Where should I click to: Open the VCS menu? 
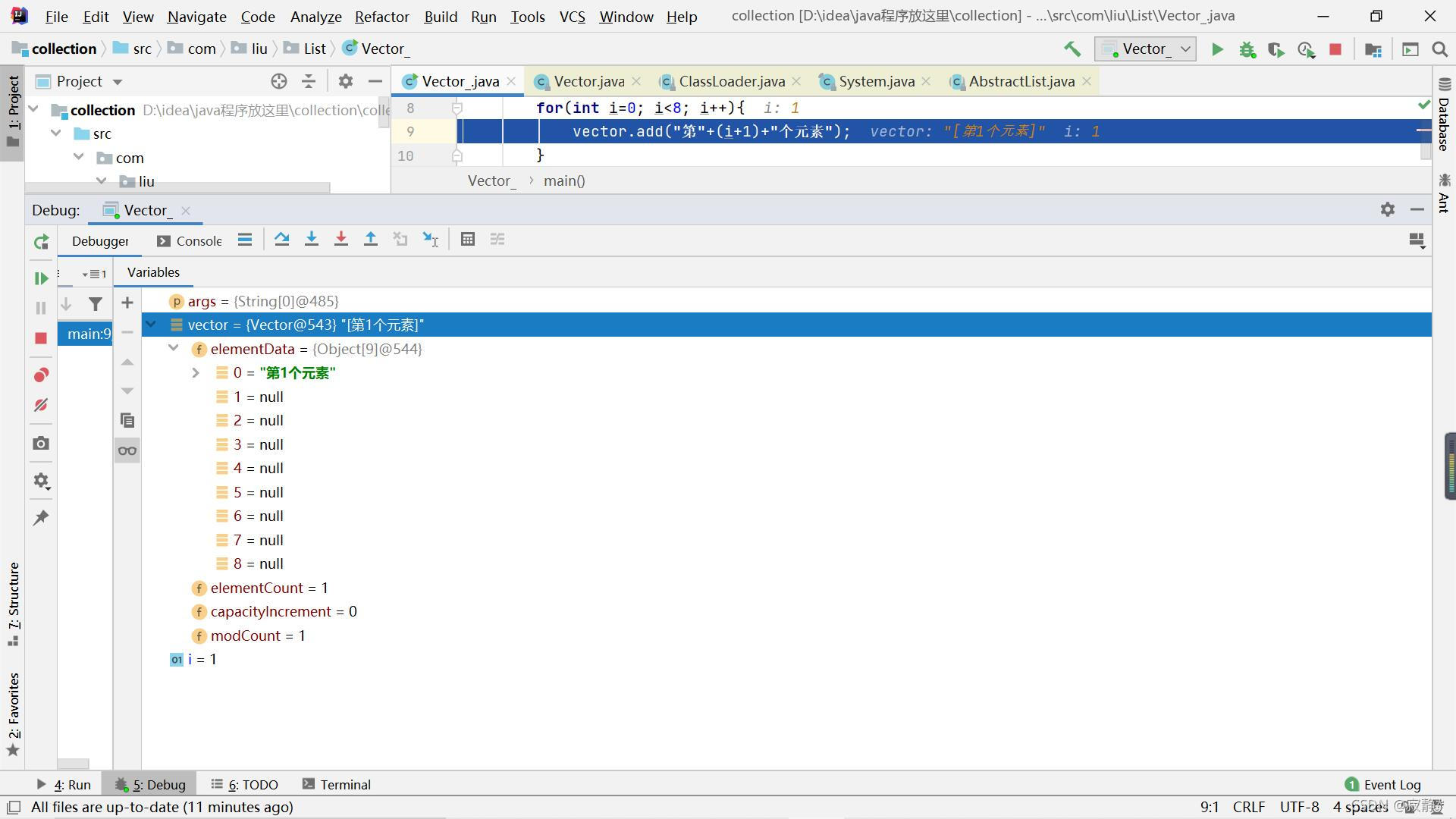pos(573,17)
